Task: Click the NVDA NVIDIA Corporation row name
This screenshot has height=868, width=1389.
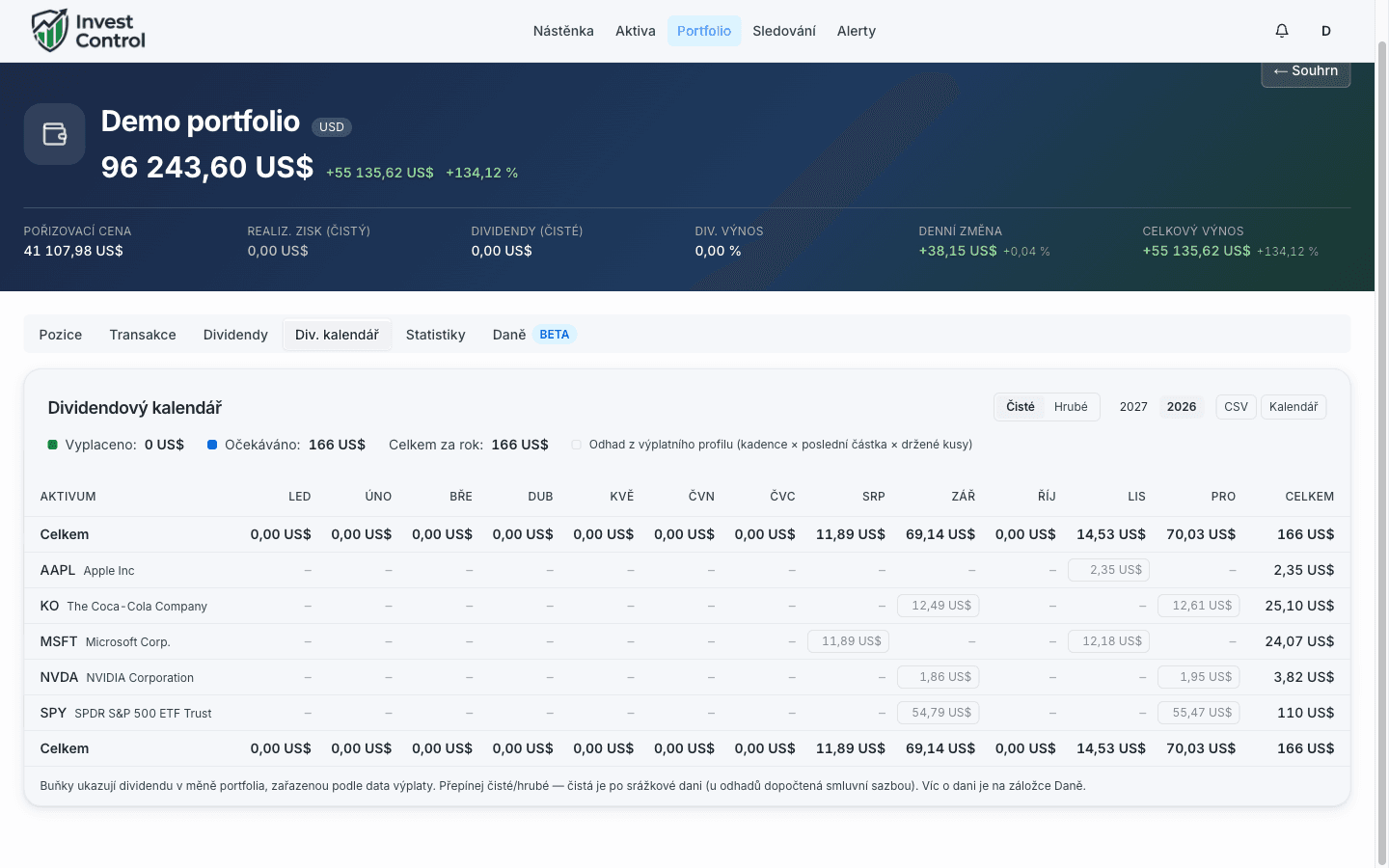Action: pos(117,677)
